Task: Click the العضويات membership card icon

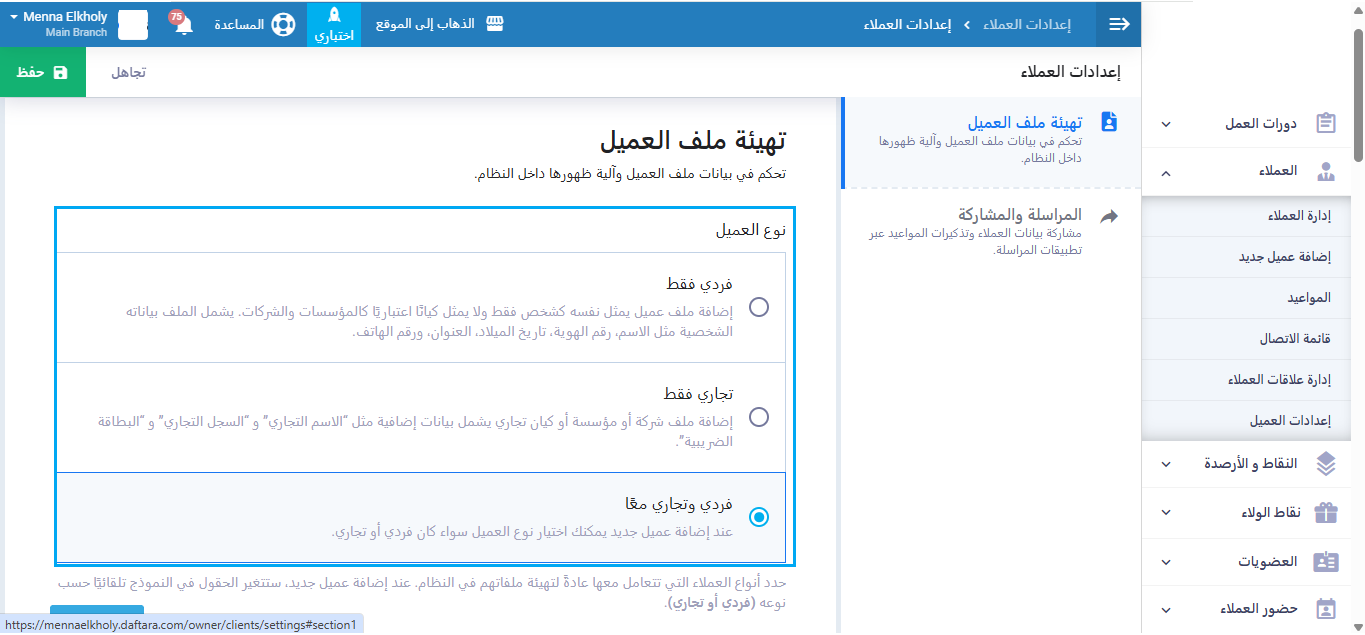Action: 1326,561
